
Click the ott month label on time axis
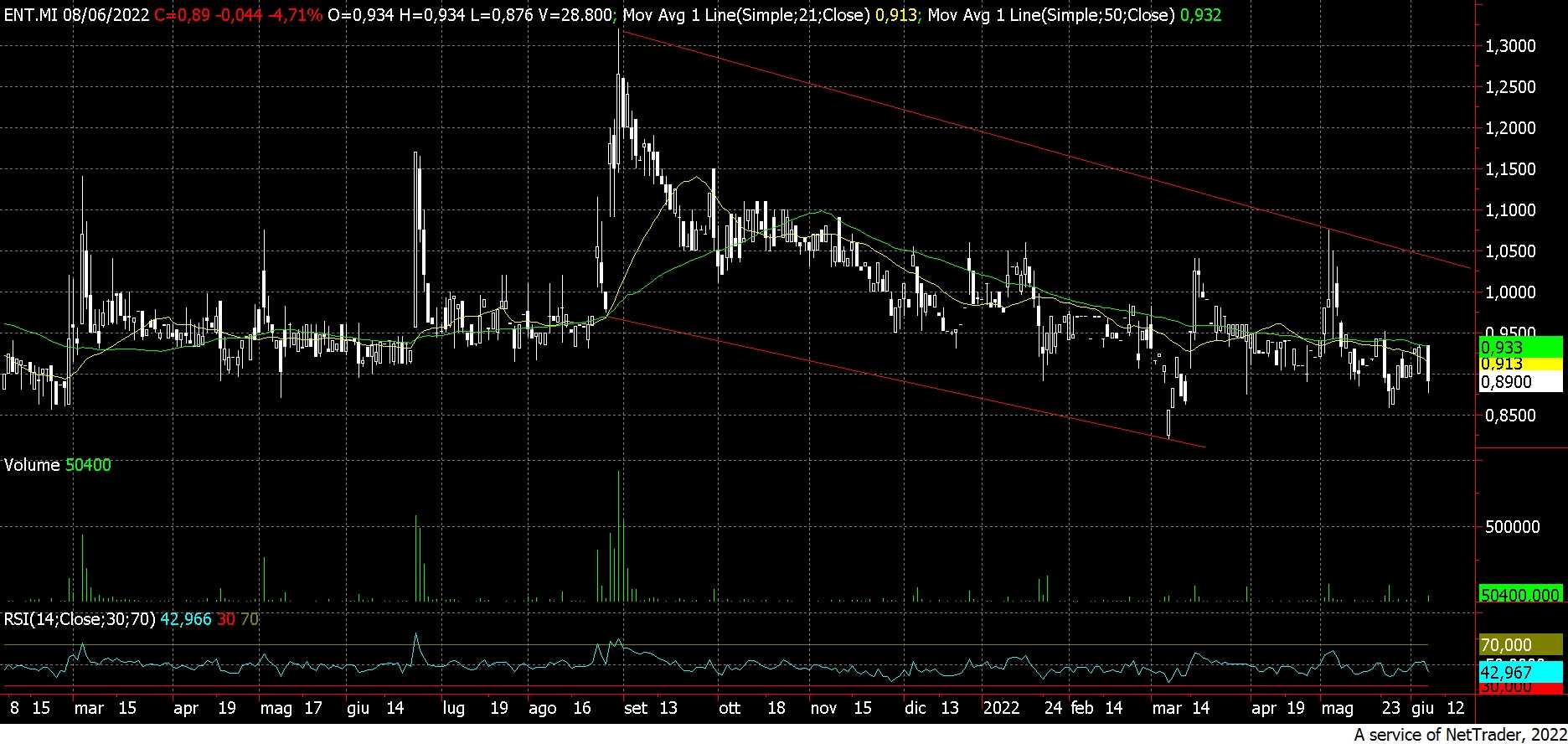point(730,709)
